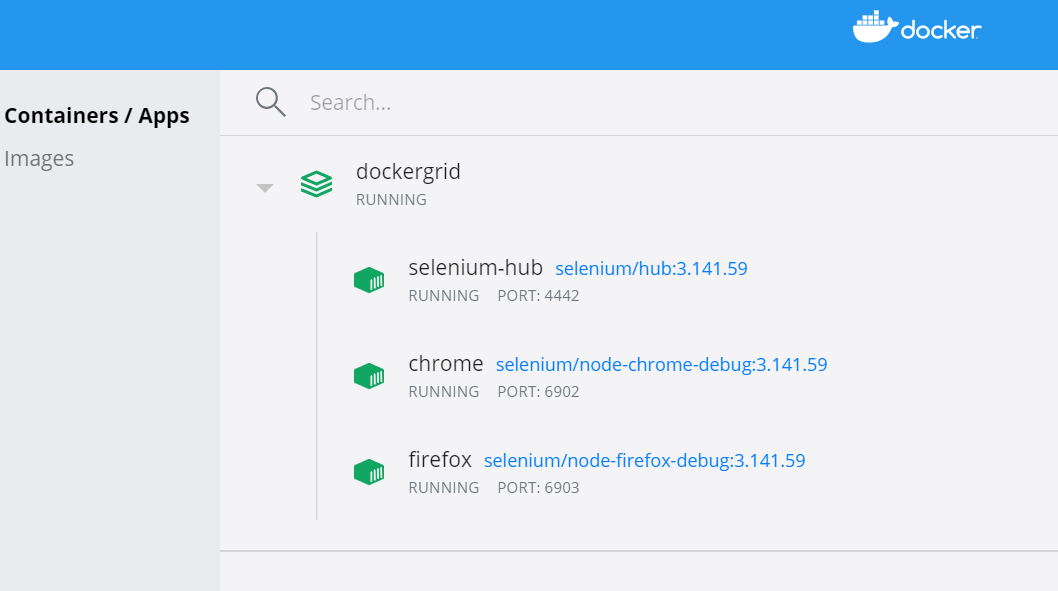Click the Docker whale logo
The height and width of the screenshot is (591, 1058).
[875, 27]
